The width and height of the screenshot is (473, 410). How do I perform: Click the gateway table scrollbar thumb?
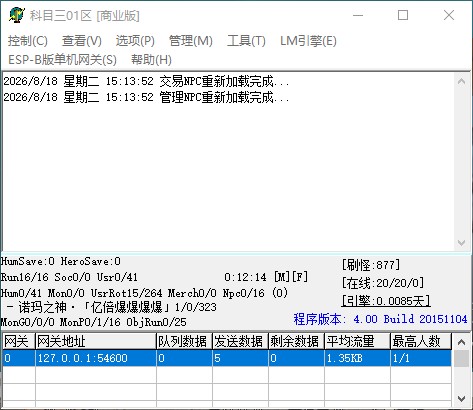462,359
